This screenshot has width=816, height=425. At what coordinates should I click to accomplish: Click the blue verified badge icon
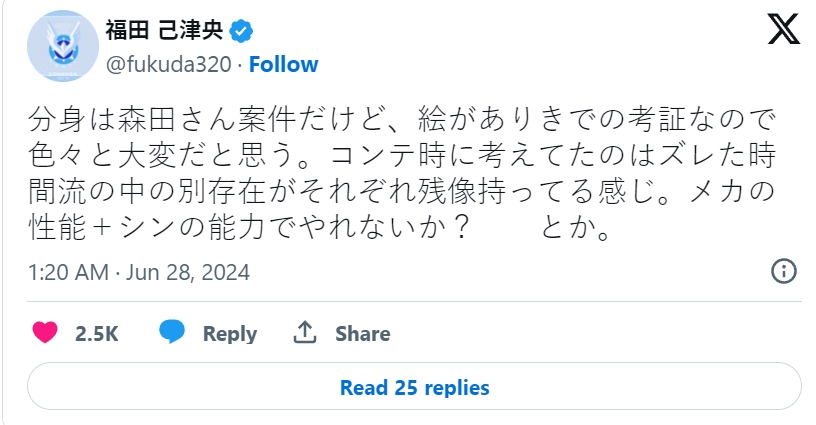(241, 31)
